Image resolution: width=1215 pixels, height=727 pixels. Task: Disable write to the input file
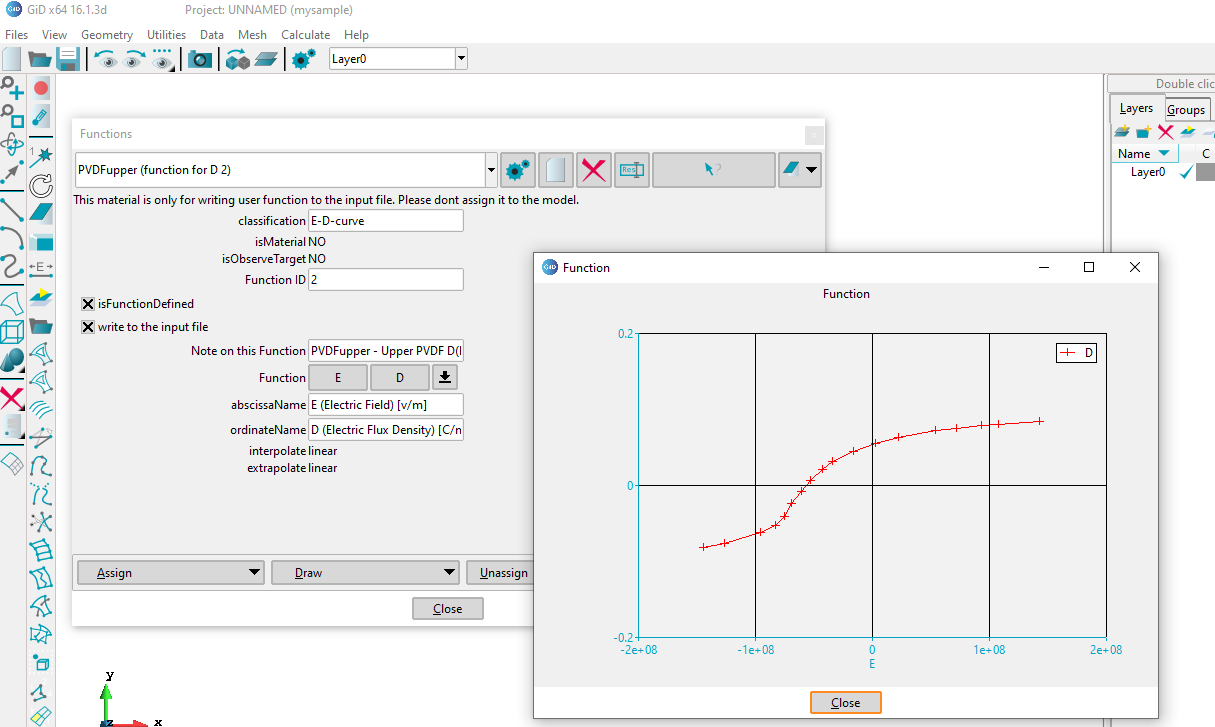88,327
